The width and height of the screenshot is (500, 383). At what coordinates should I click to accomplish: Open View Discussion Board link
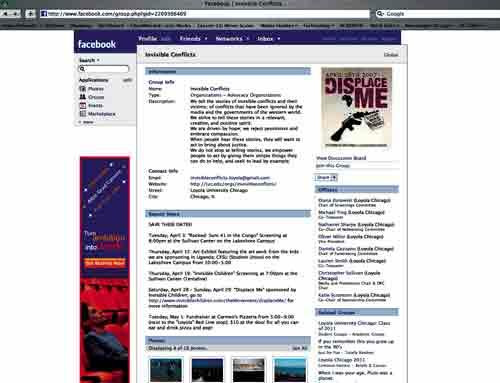pyautogui.click(x=341, y=158)
